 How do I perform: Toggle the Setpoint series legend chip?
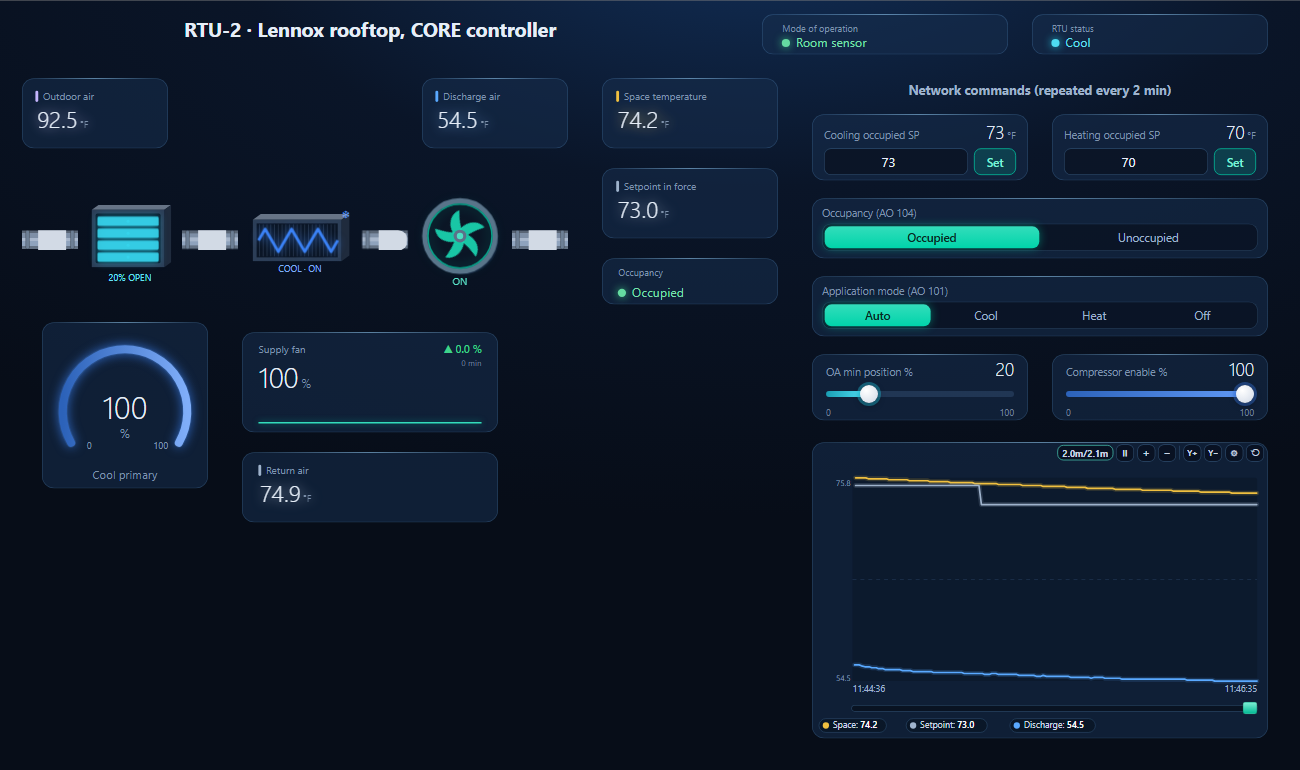click(946, 725)
